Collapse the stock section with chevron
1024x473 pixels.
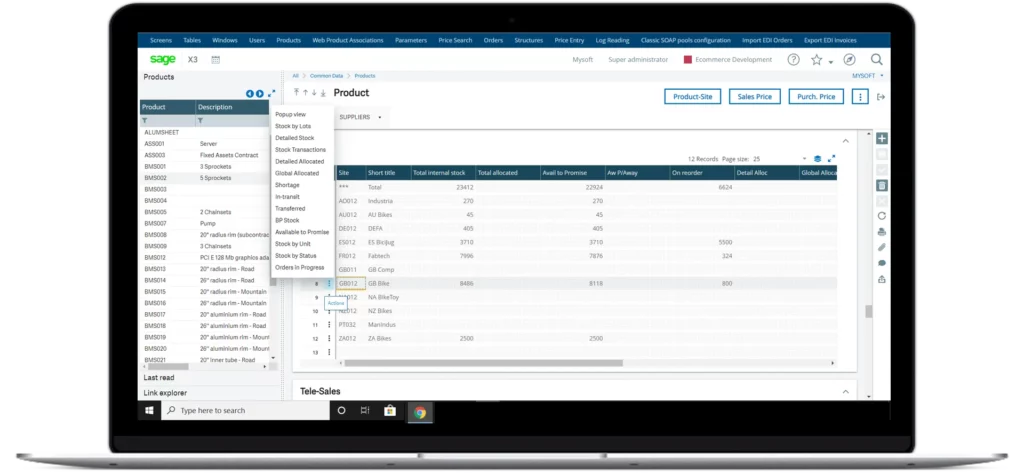pyautogui.click(x=845, y=140)
